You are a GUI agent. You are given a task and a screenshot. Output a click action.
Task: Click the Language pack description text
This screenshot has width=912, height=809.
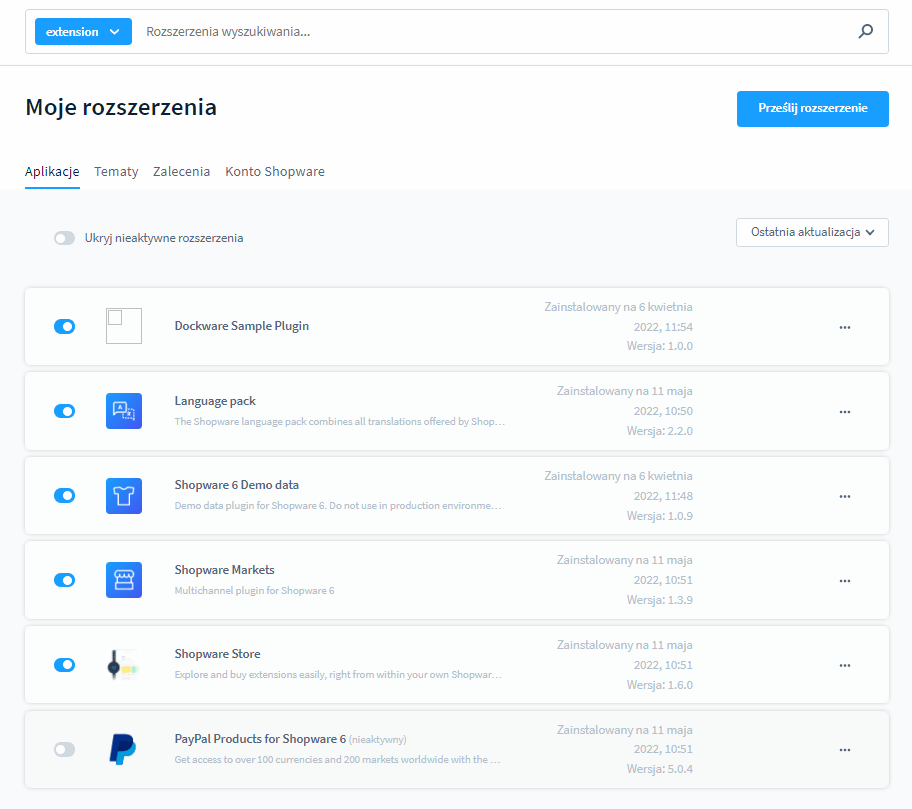point(340,422)
